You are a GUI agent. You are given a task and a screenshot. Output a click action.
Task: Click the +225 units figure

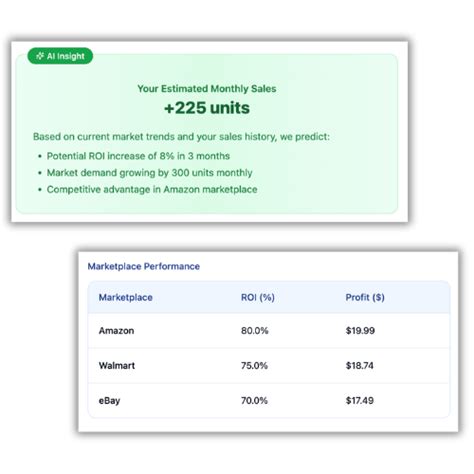tap(207, 108)
